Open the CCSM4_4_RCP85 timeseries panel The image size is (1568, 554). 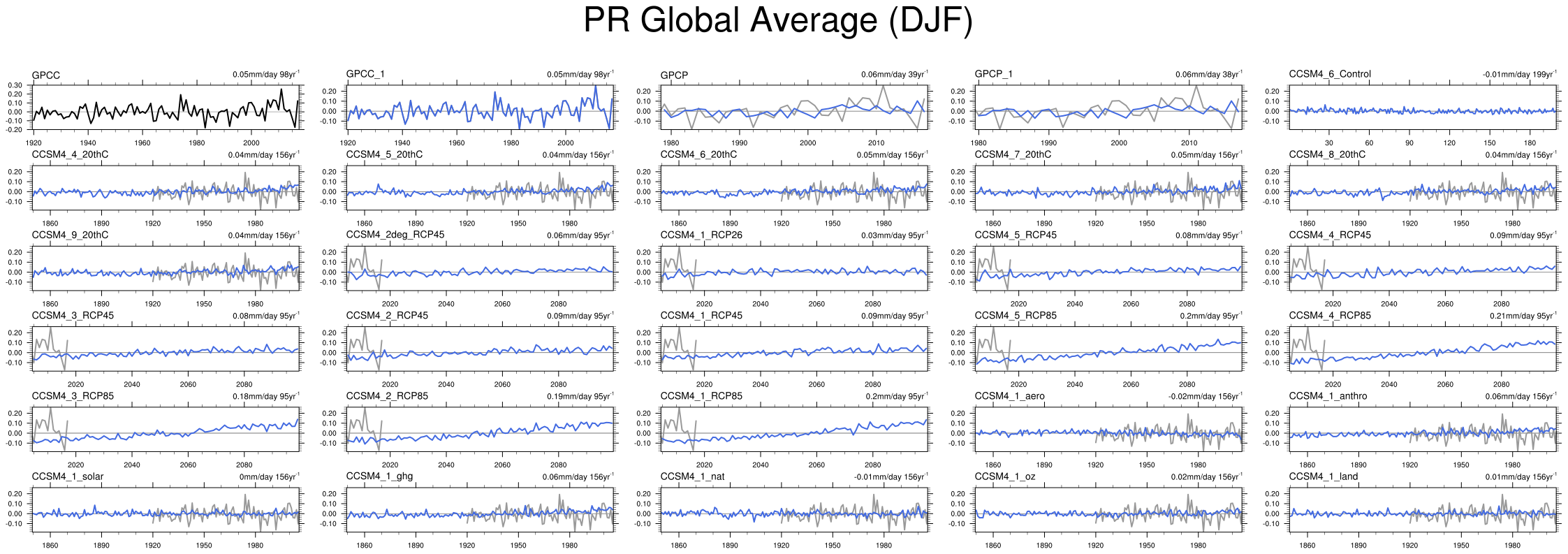point(1423,349)
